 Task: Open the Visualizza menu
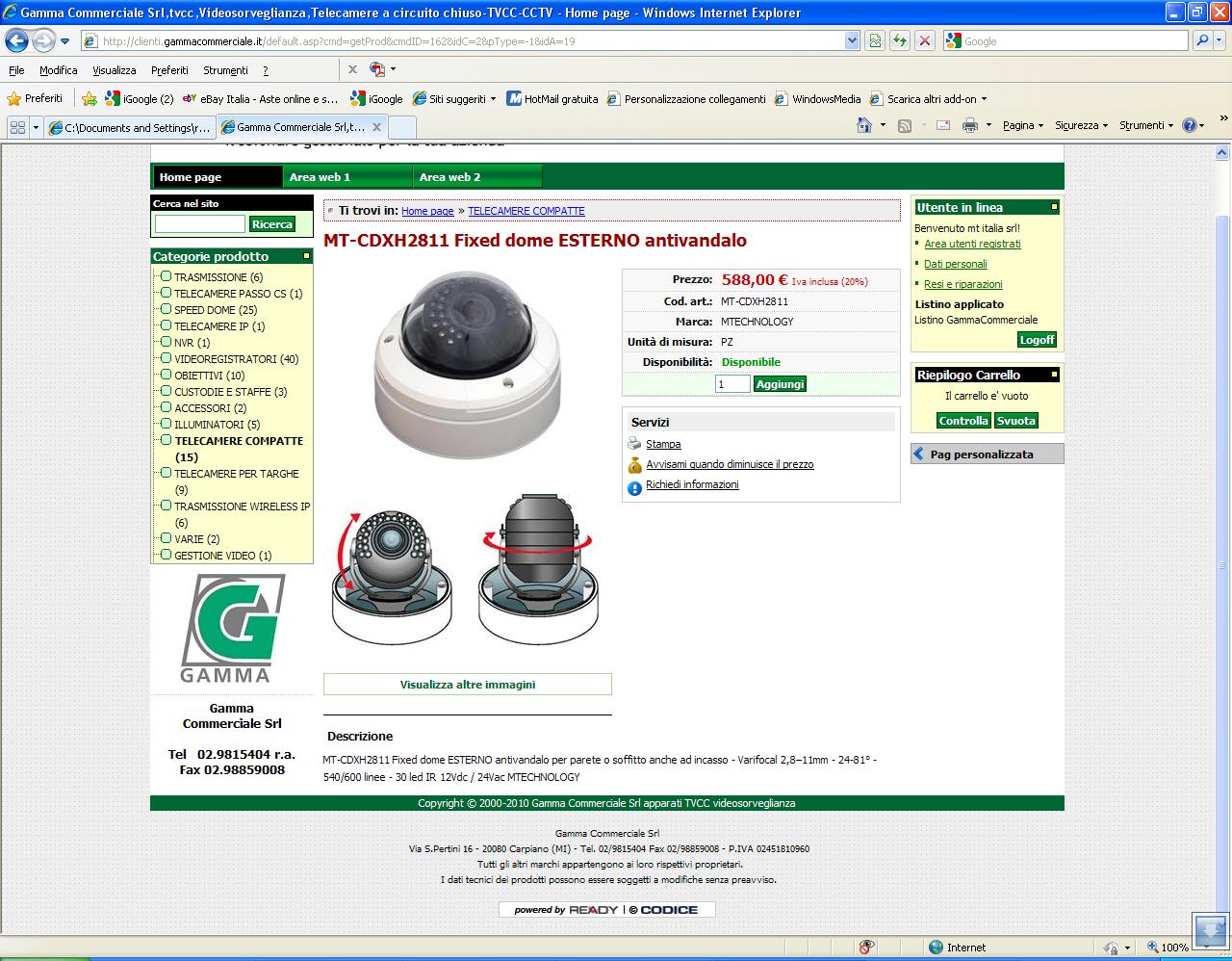[115, 70]
